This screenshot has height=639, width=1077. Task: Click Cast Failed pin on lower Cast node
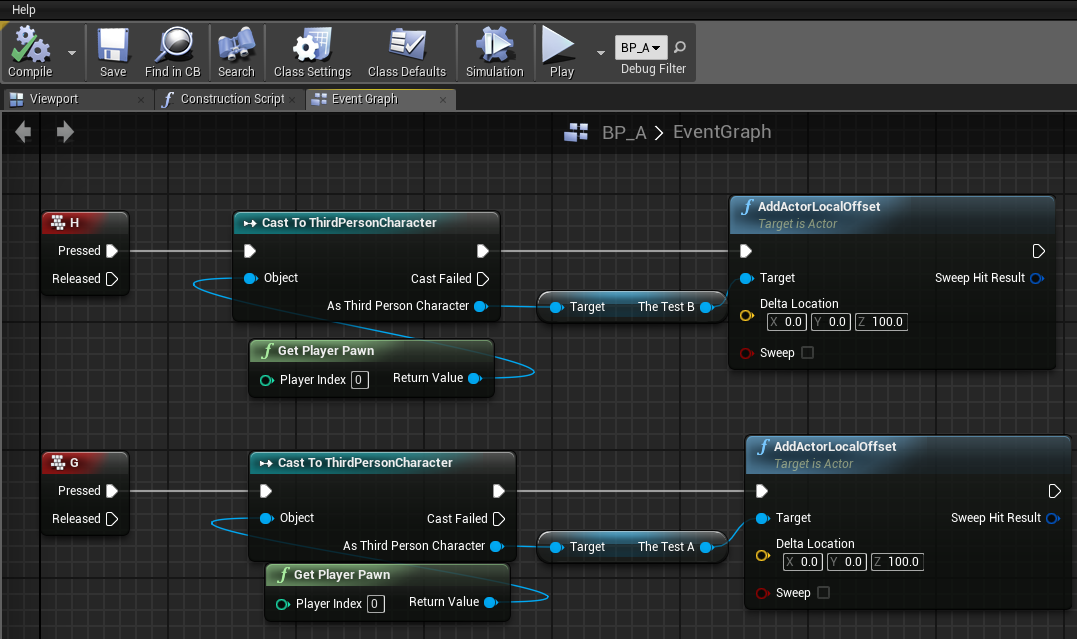499,519
